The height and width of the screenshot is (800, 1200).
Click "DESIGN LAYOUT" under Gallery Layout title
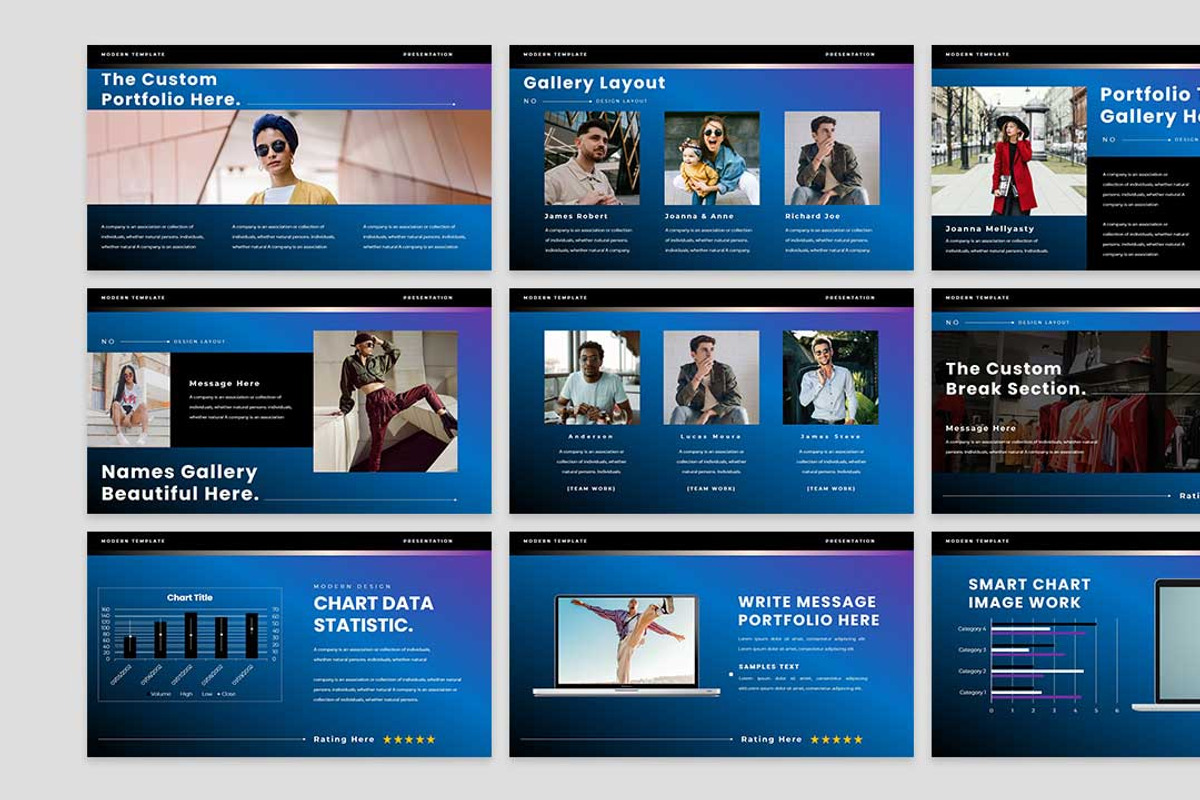622,101
